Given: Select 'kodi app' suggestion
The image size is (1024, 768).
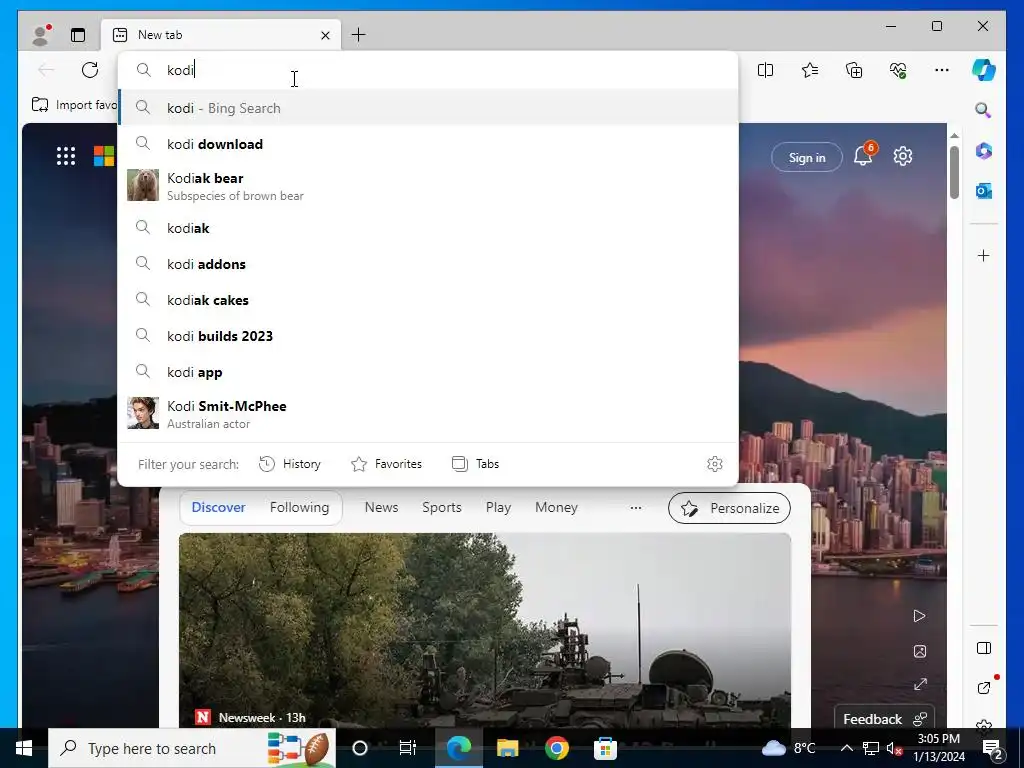Looking at the screenshot, I should 428,372.
